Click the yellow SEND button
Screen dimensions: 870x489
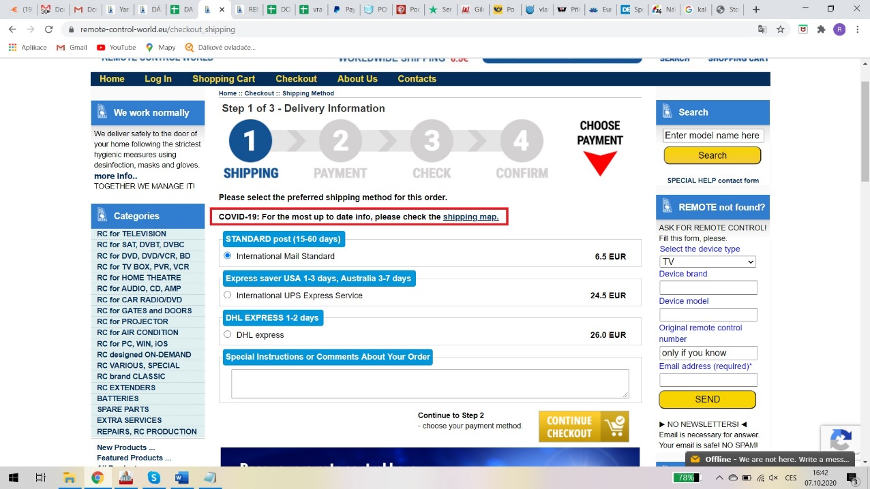click(707, 400)
